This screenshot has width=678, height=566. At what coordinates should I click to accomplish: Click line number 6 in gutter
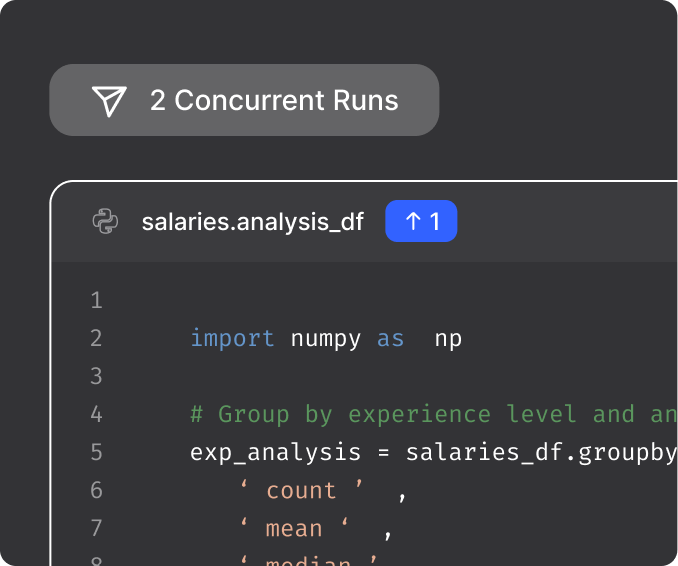tap(96, 490)
